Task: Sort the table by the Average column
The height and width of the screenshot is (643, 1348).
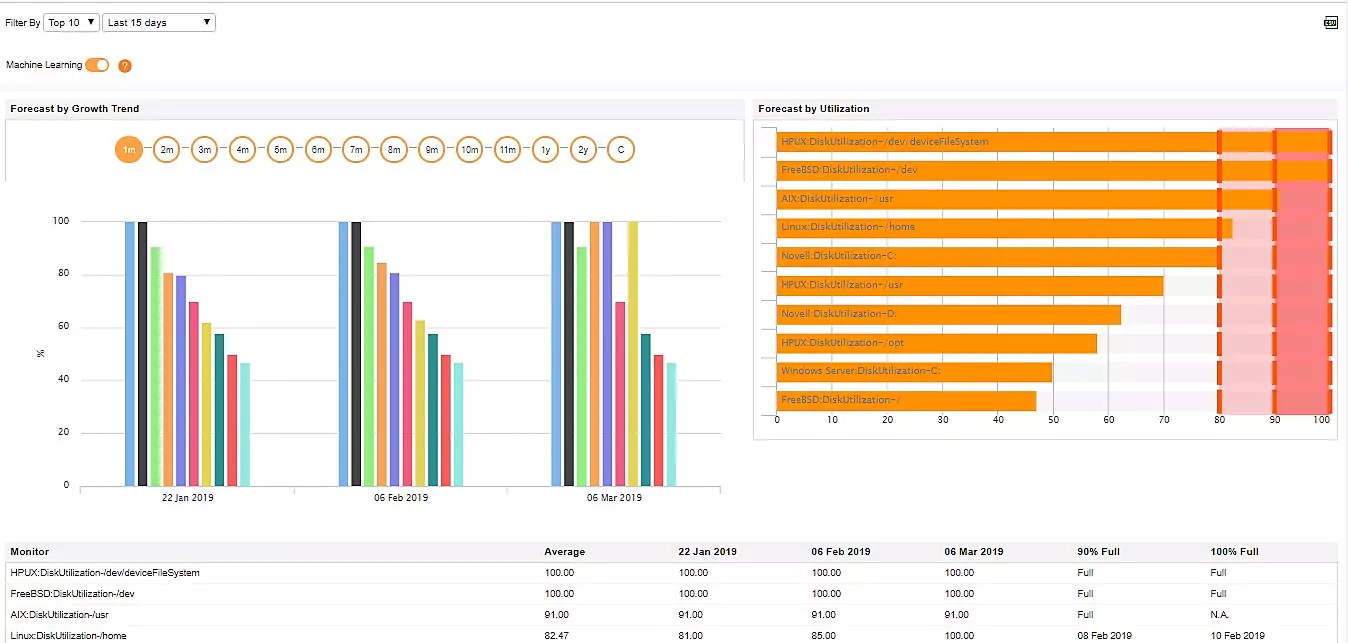Action: [x=564, y=551]
